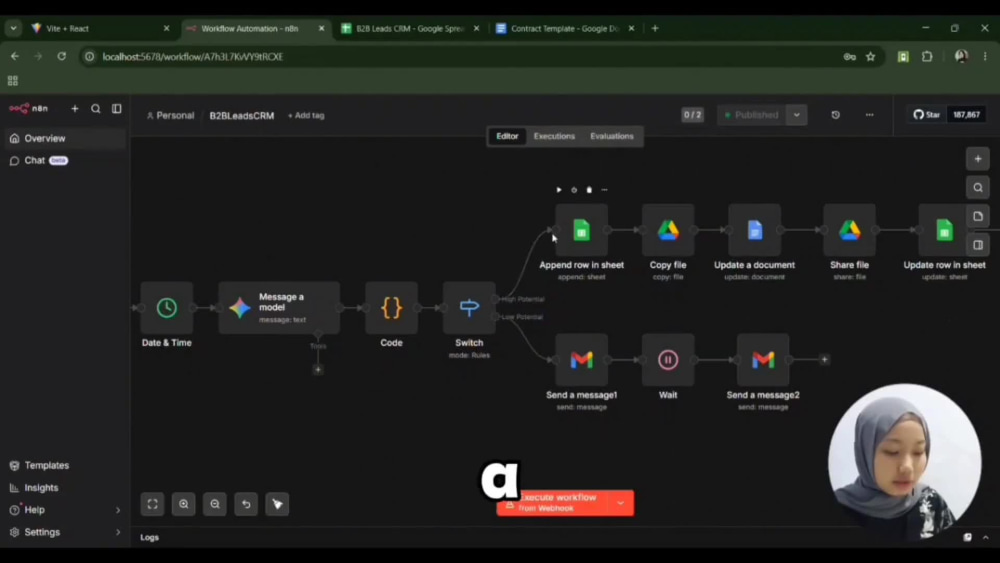Add node after Send a message2
This screenshot has height=563, width=1000.
(x=824, y=360)
